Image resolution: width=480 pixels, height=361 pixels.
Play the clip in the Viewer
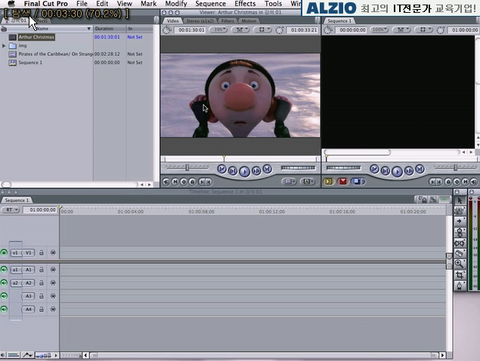(x=244, y=171)
